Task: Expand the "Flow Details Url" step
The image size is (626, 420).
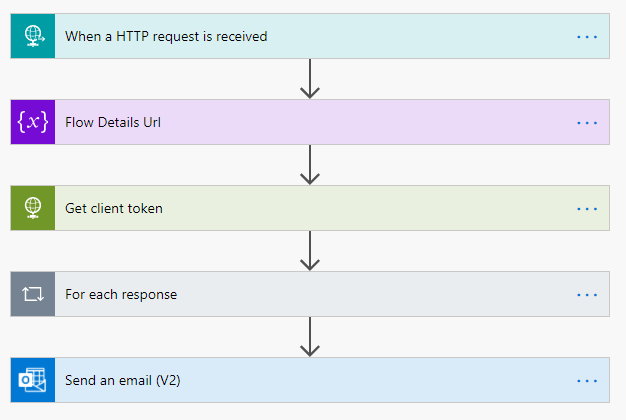Action: click(x=113, y=123)
